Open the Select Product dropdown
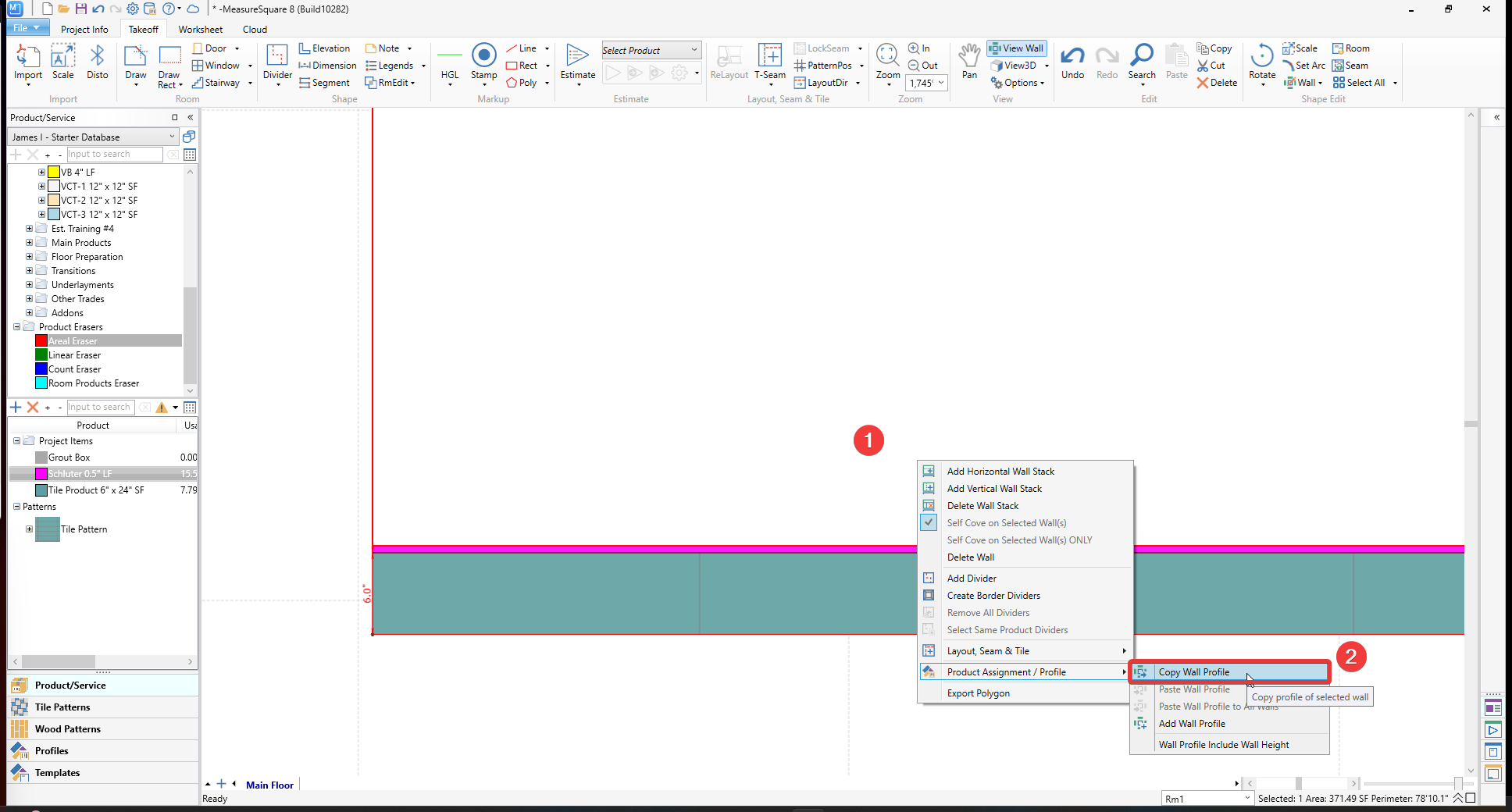Image resolution: width=1512 pixels, height=812 pixels. 651,51
